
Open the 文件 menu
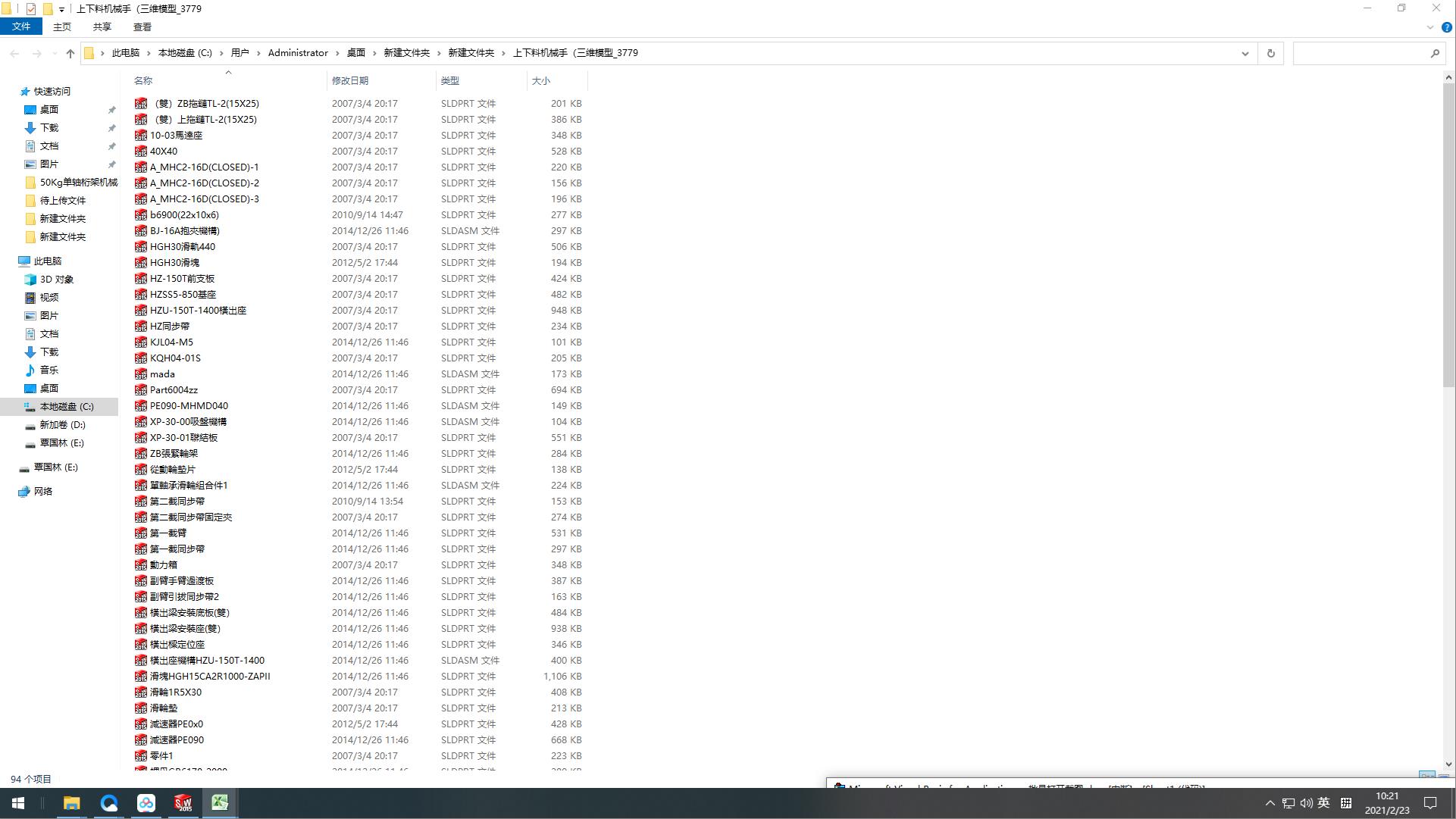pos(21,27)
